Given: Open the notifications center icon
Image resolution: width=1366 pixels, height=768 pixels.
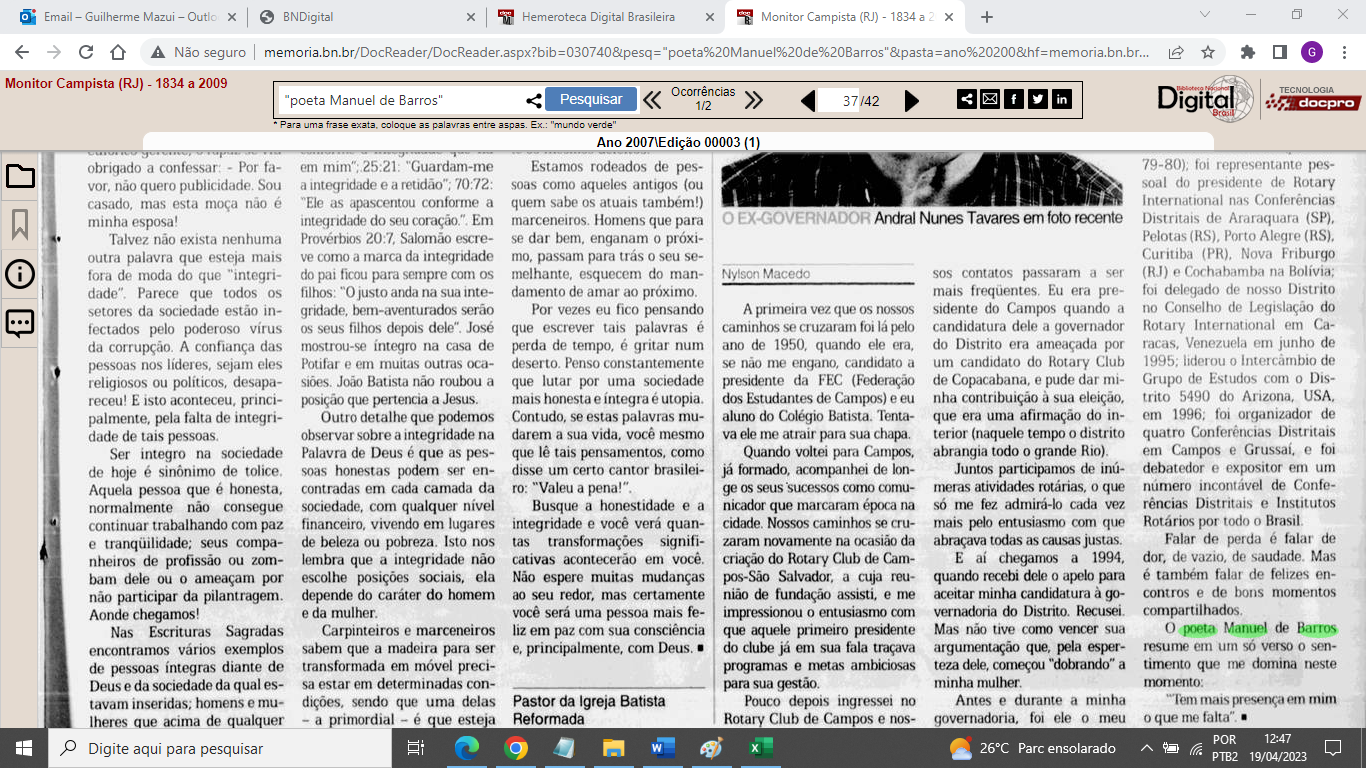Looking at the screenshot, I should click(x=1333, y=748).
